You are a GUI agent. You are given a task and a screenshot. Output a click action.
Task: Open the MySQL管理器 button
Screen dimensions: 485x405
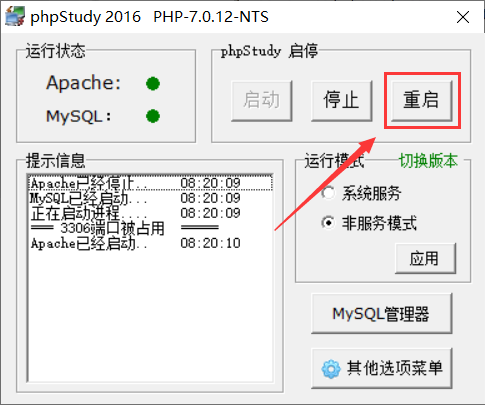coord(381,313)
